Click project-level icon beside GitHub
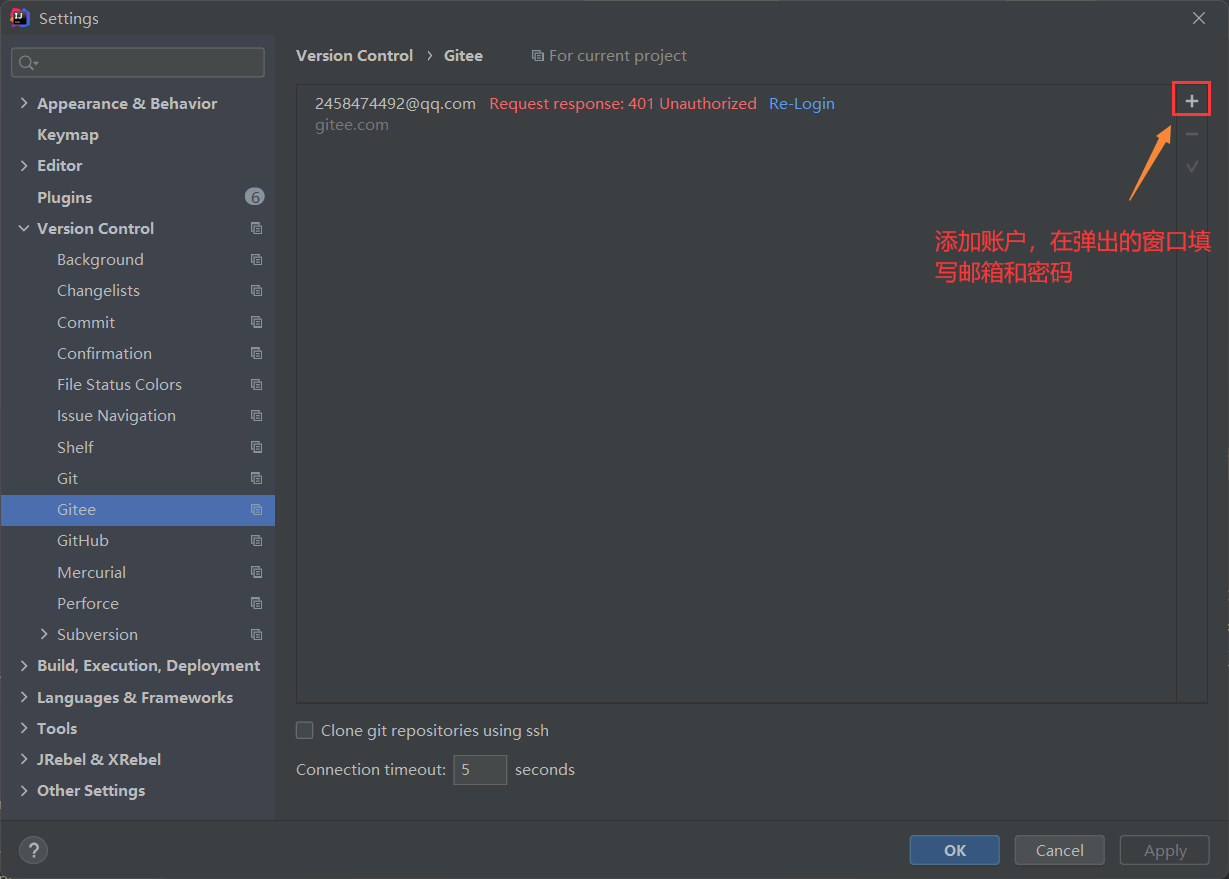1229x879 pixels. coord(256,540)
